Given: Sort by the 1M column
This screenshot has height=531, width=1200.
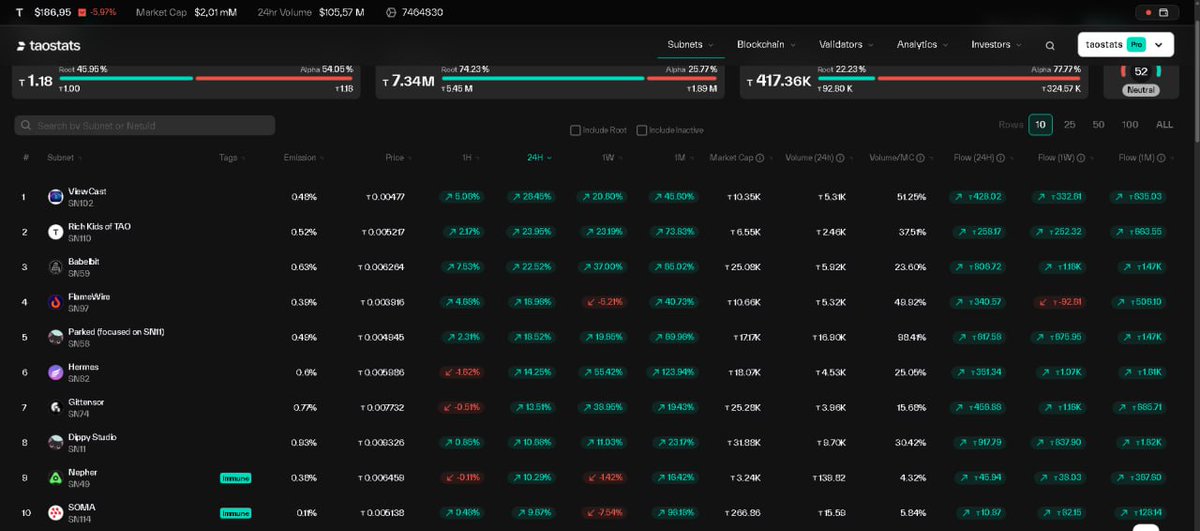Looking at the screenshot, I should [683, 158].
